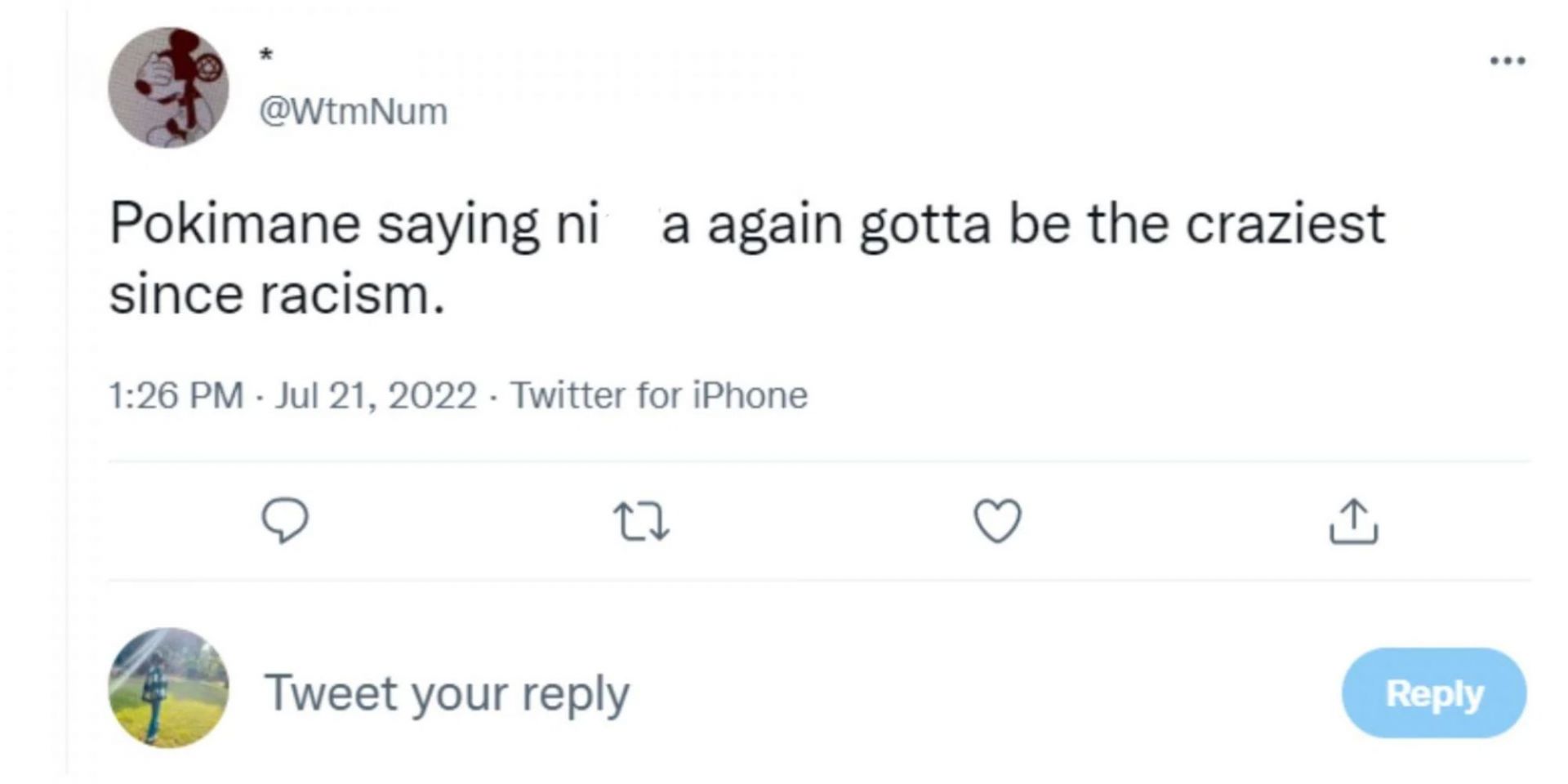Open the share tweet icon

(1353, 522)
